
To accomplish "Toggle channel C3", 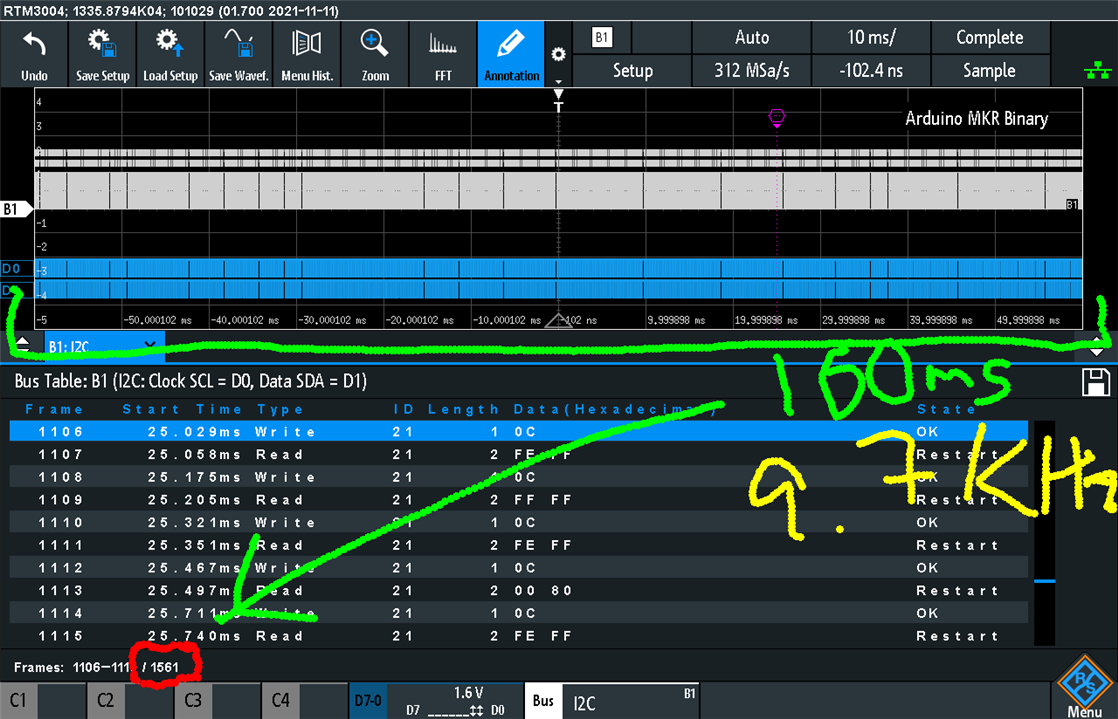I will point(217,700).
